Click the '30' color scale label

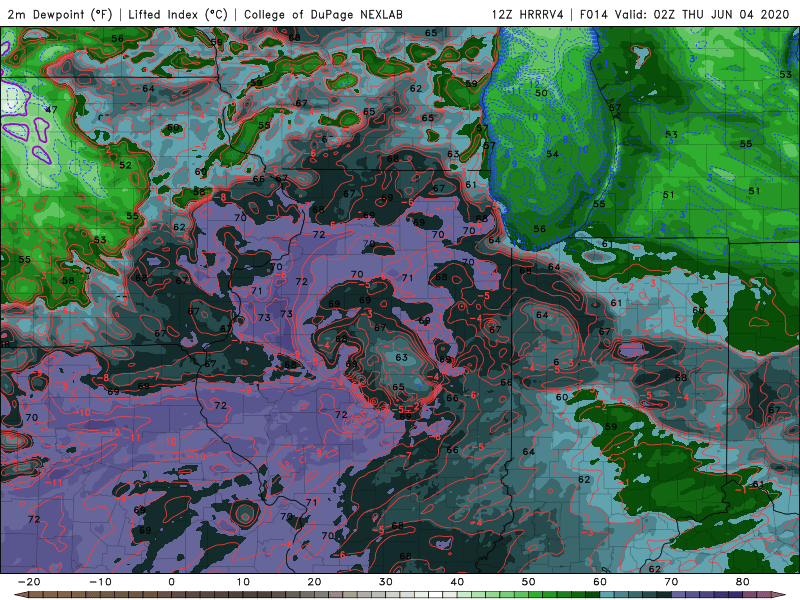pos(386,582)
